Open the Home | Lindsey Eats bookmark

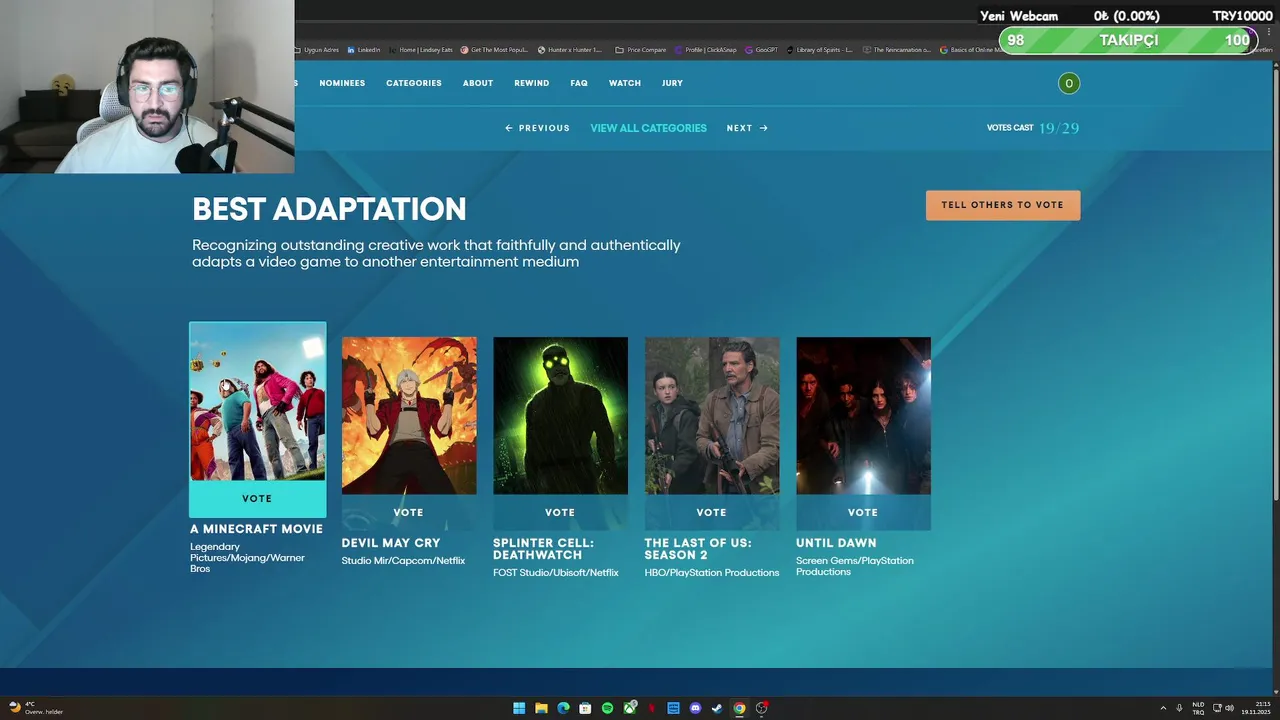pos(421,50)
